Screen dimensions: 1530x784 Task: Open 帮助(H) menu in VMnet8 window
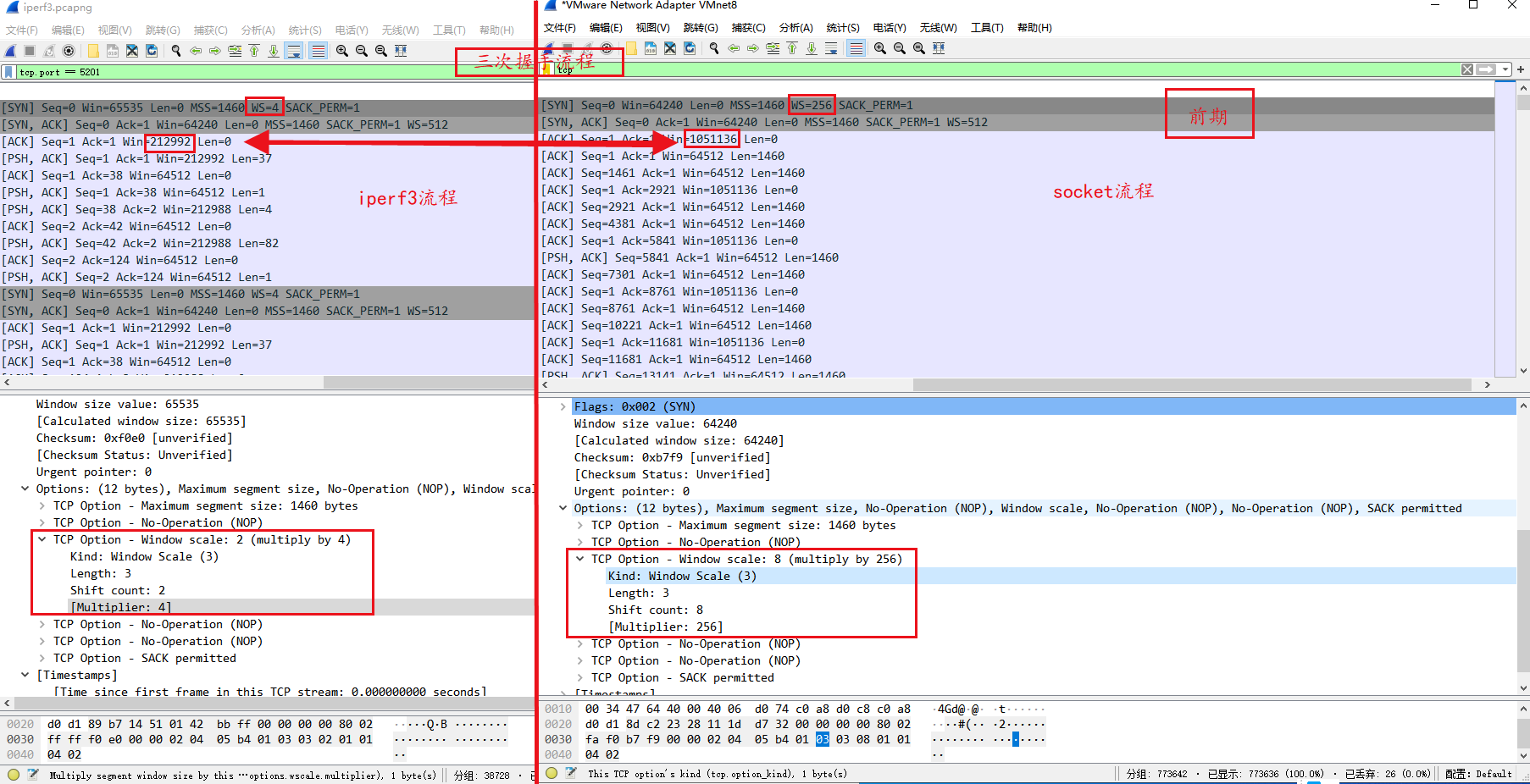point(1034,28)
